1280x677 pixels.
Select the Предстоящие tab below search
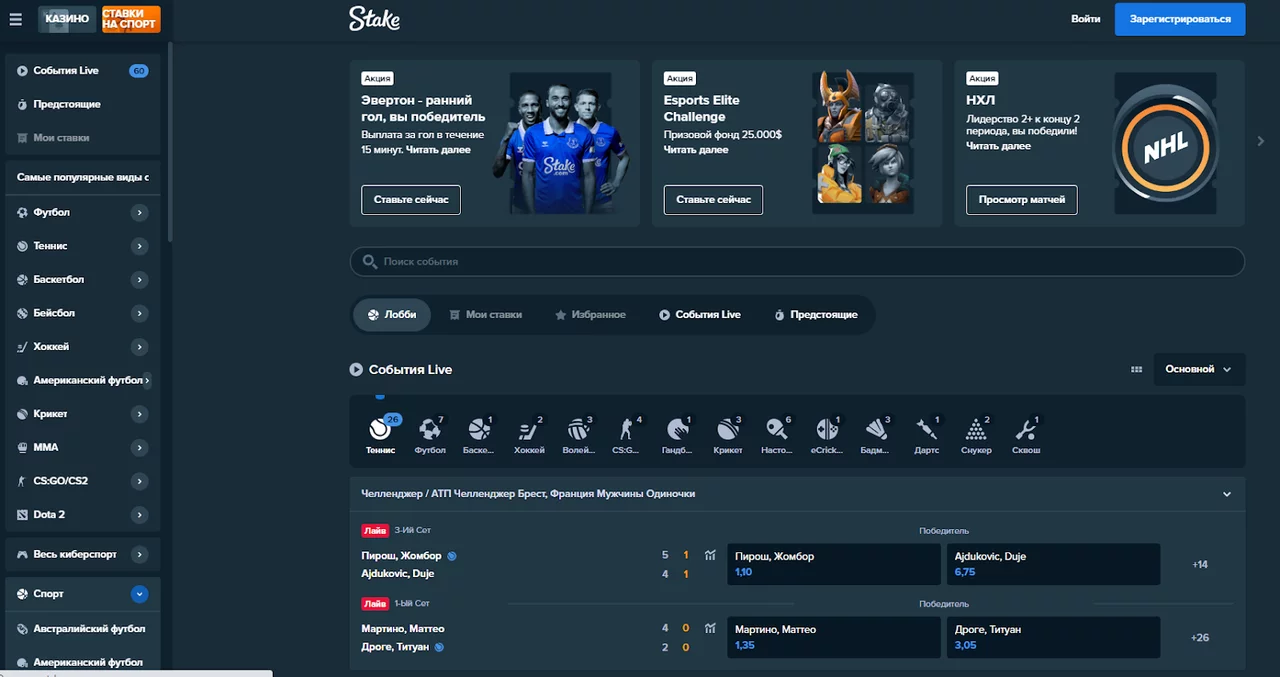(x=816, y=314)
